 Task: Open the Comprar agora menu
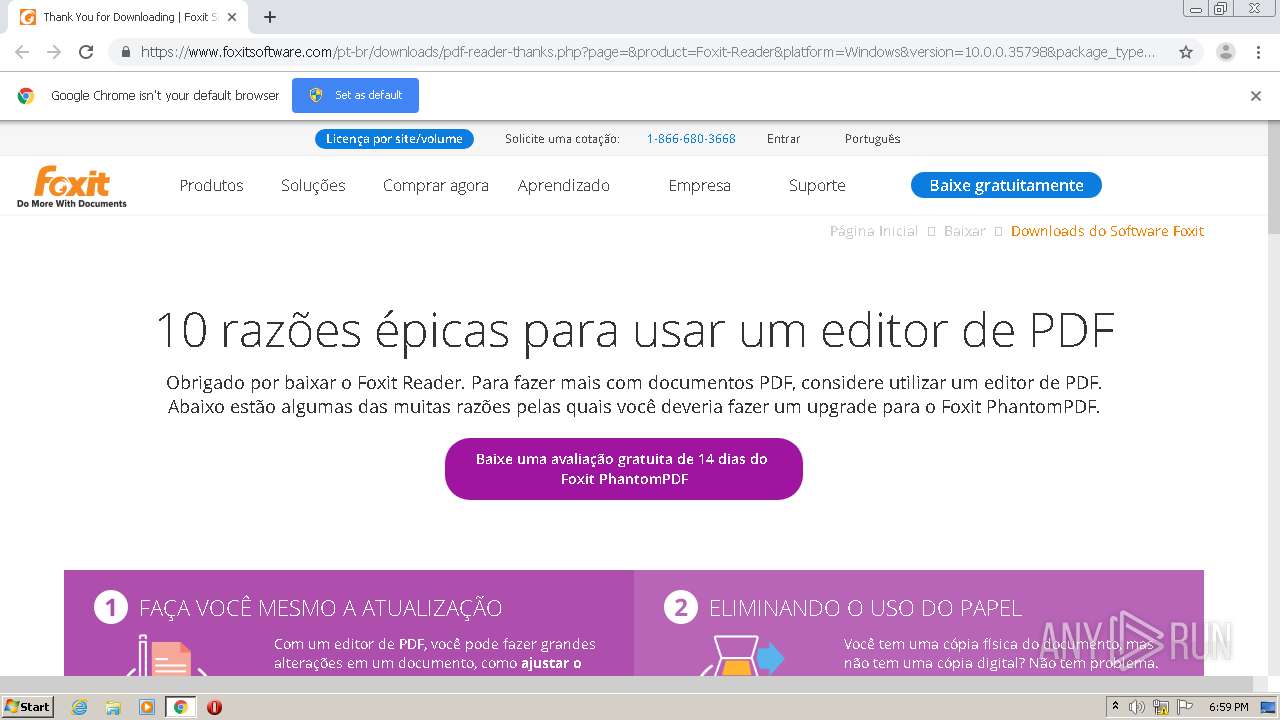point(436,185)
